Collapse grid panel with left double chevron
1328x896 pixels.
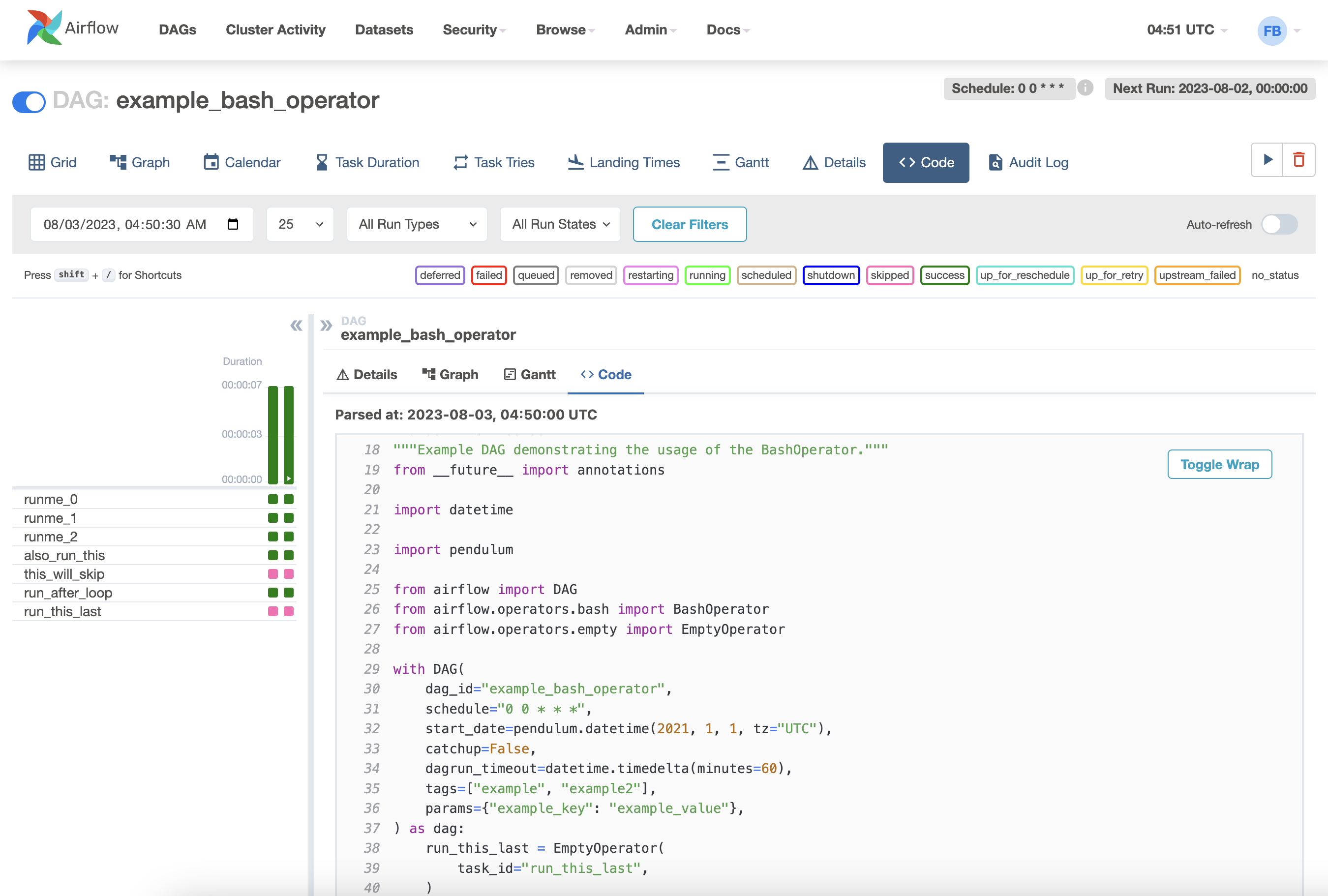click(296, 326)
